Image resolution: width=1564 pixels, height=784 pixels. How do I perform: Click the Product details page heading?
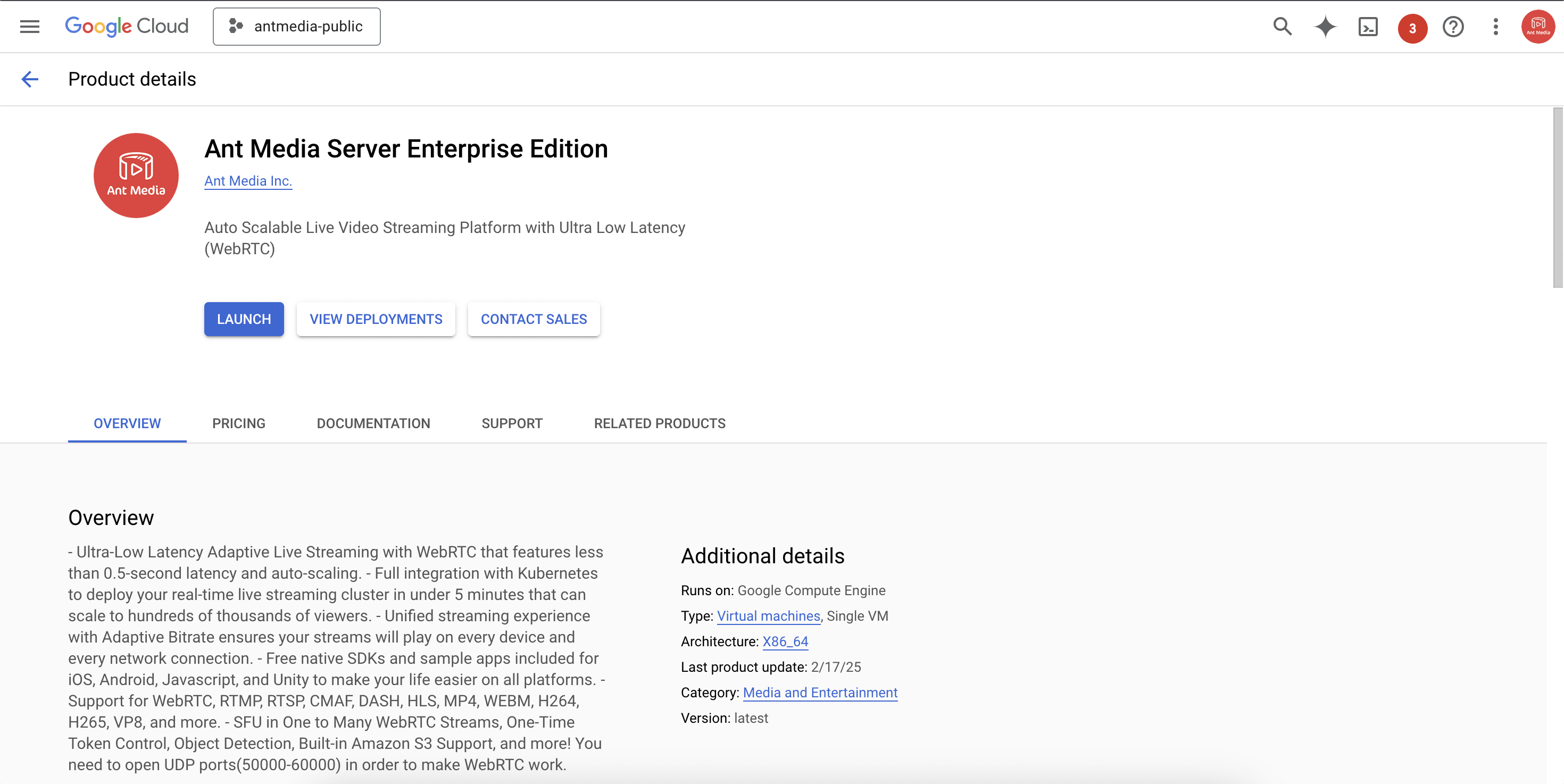tap(132, 79)
